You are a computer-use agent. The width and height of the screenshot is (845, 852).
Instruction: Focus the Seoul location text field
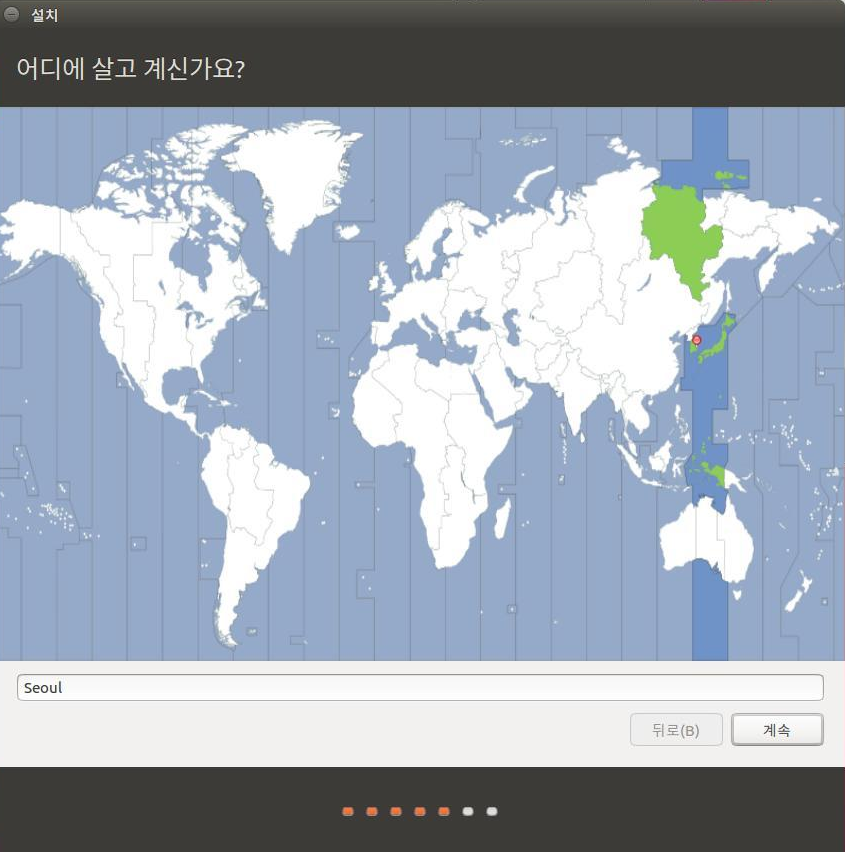pyautogui.click(x=420, y=687)
